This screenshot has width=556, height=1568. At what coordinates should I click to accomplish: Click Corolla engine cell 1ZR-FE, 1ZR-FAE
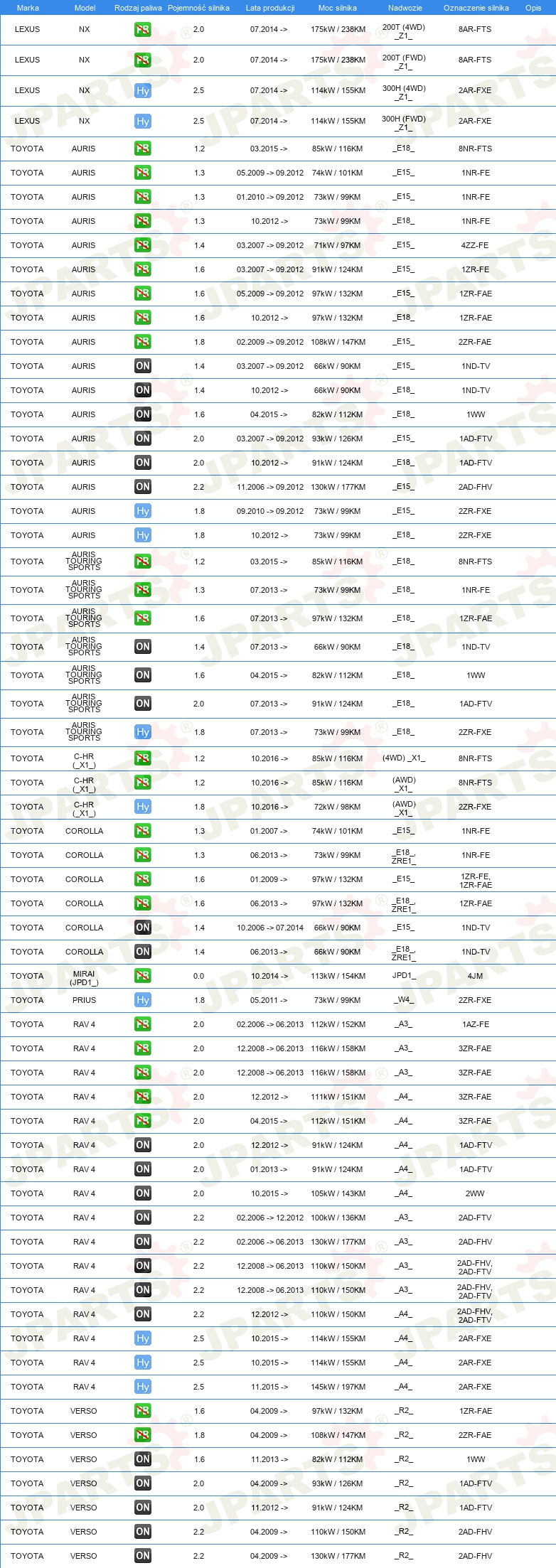click(475, 881)
